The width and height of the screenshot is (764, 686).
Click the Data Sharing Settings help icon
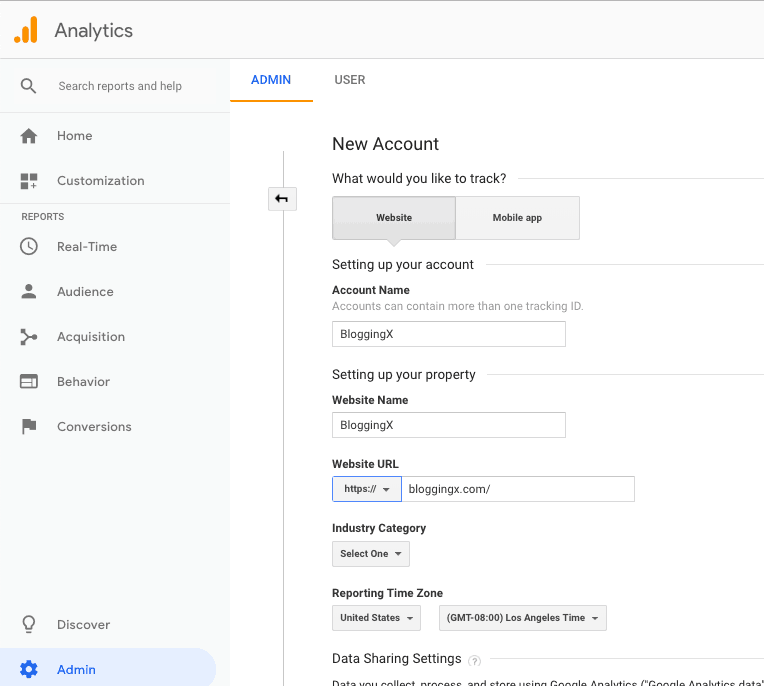pyautogui.click(x=474, y=660)
